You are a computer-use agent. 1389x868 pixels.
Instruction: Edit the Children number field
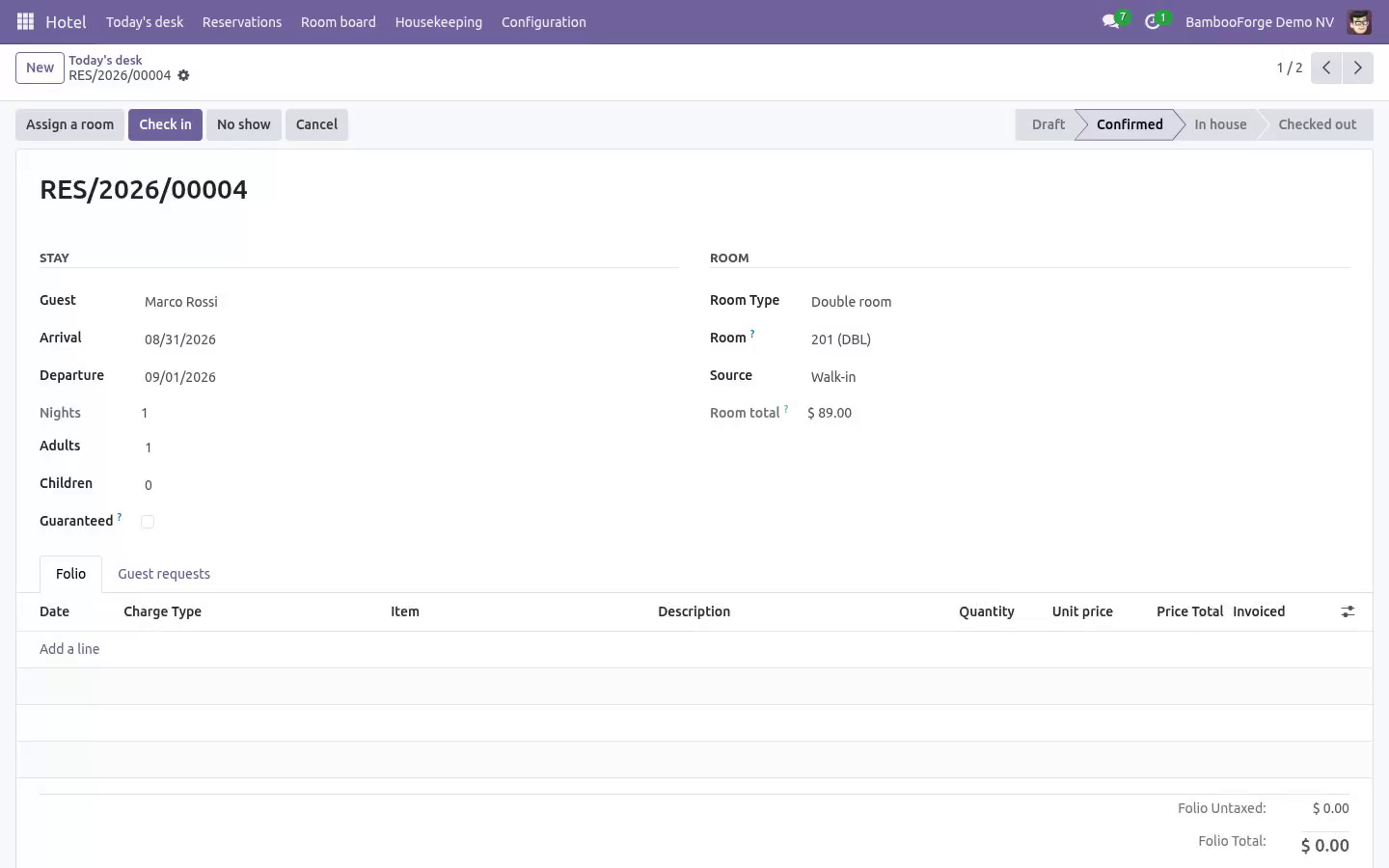[409, 485]
